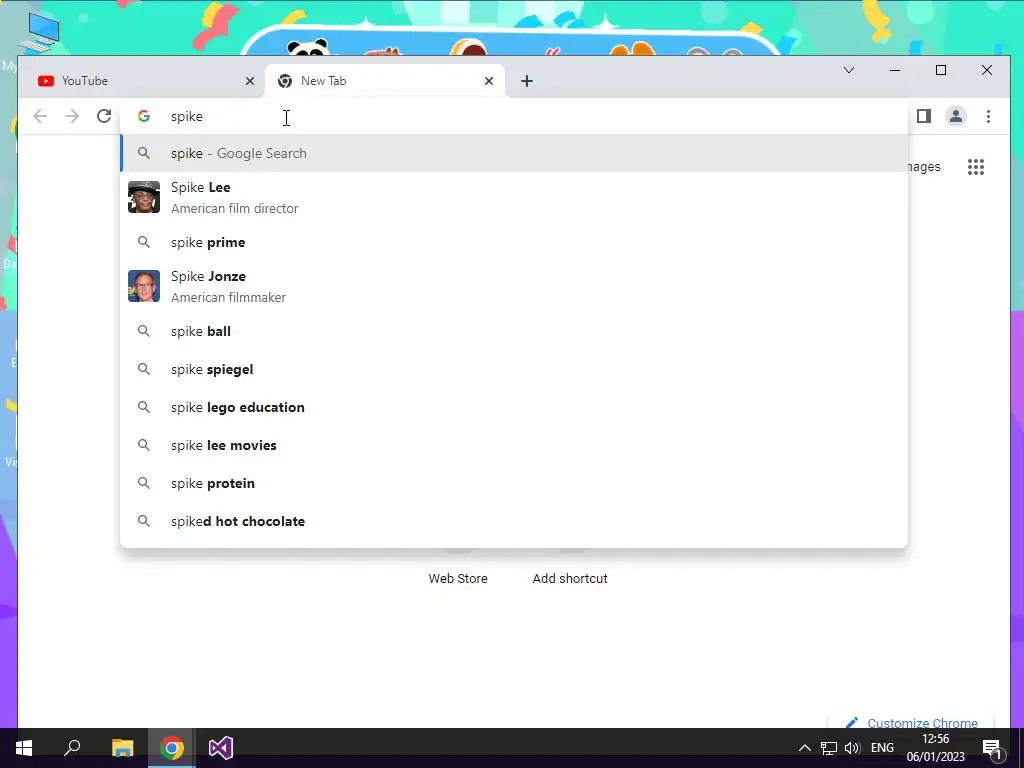Pick the 'spike lee movies' suggestion
Viewport: 1024px width, 768px height.
(514, 445)
